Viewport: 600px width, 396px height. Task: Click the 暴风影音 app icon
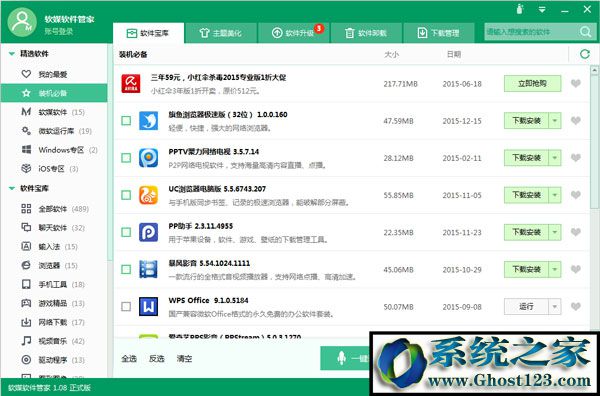148,269
